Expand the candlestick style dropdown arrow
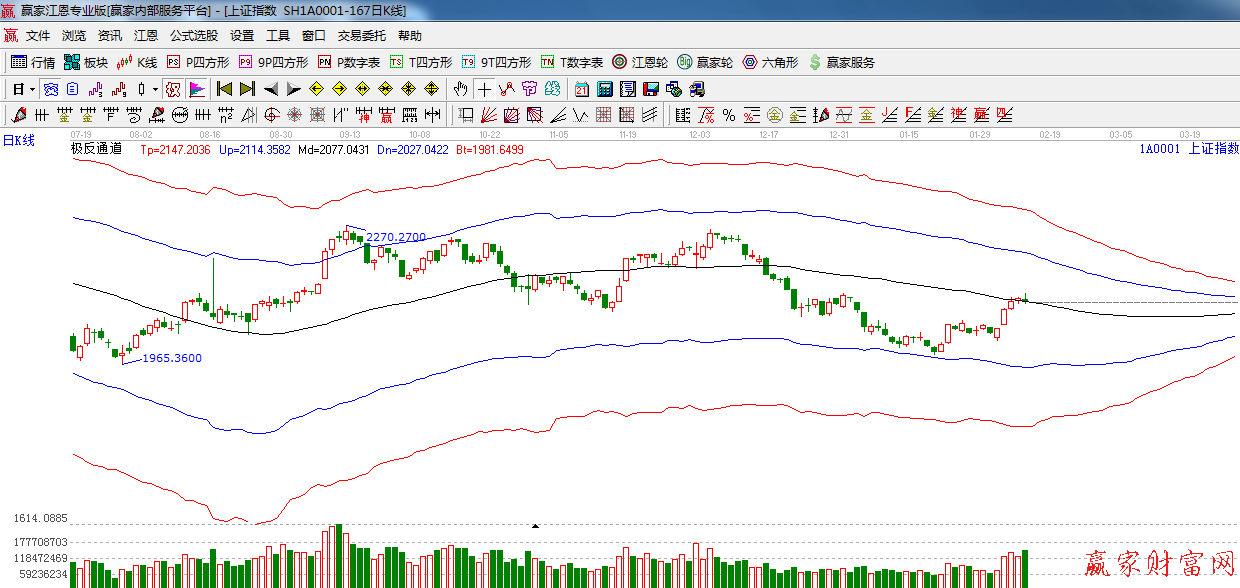1240x588 pixels. click(155, 89)
